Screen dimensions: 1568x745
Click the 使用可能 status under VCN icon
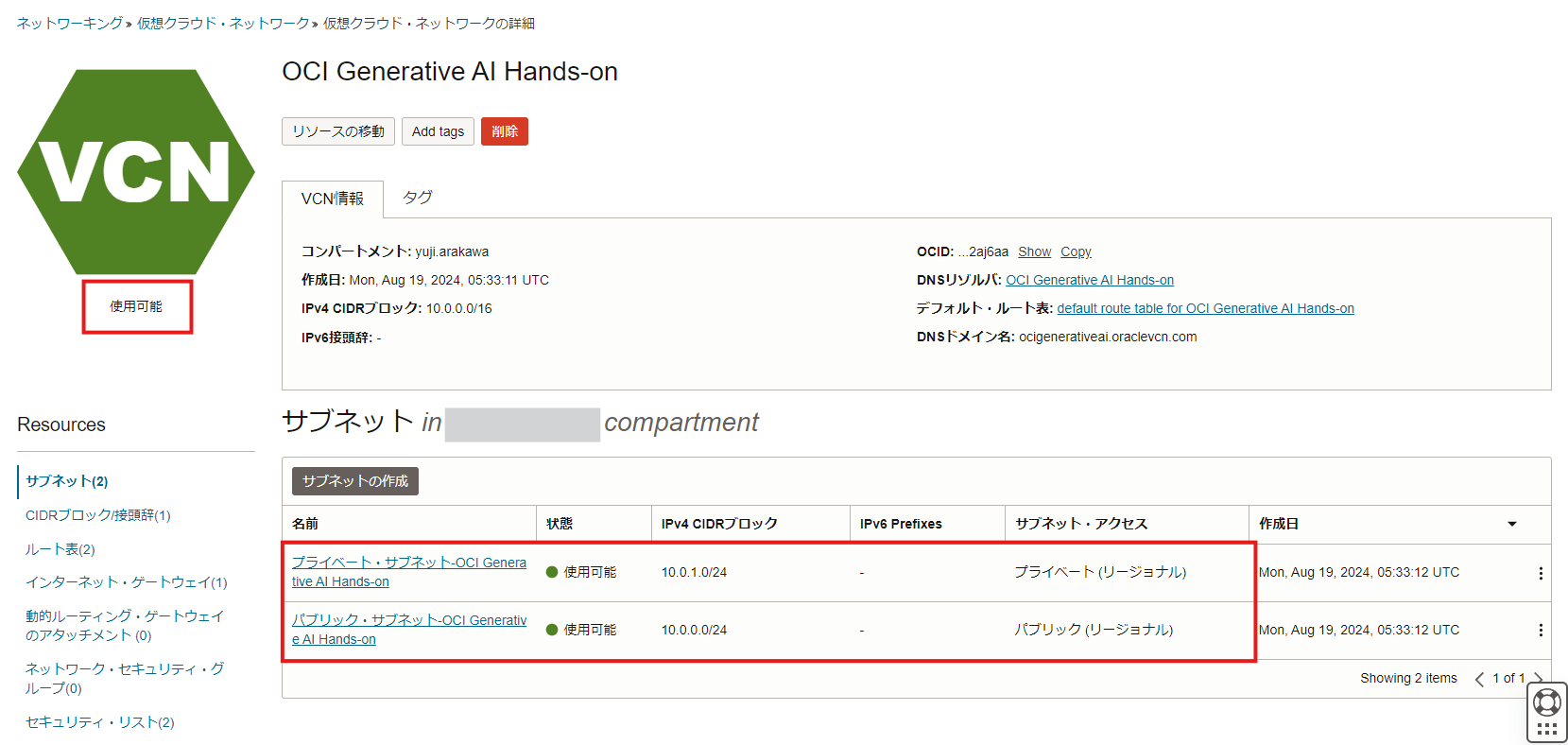tap(136, 306)
